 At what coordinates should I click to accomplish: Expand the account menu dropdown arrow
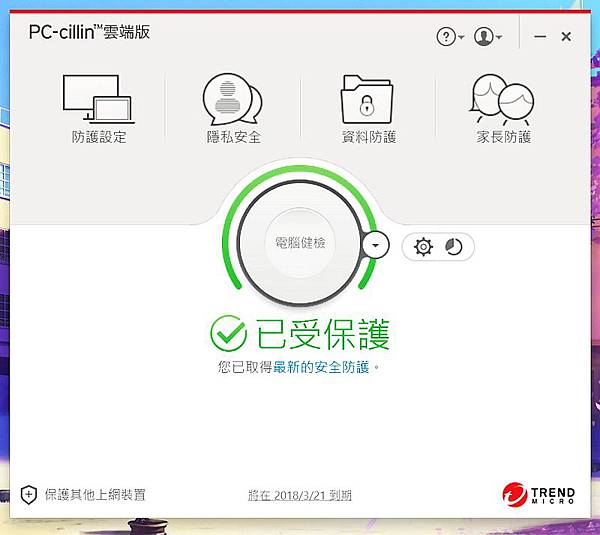[x=499, y=37]
